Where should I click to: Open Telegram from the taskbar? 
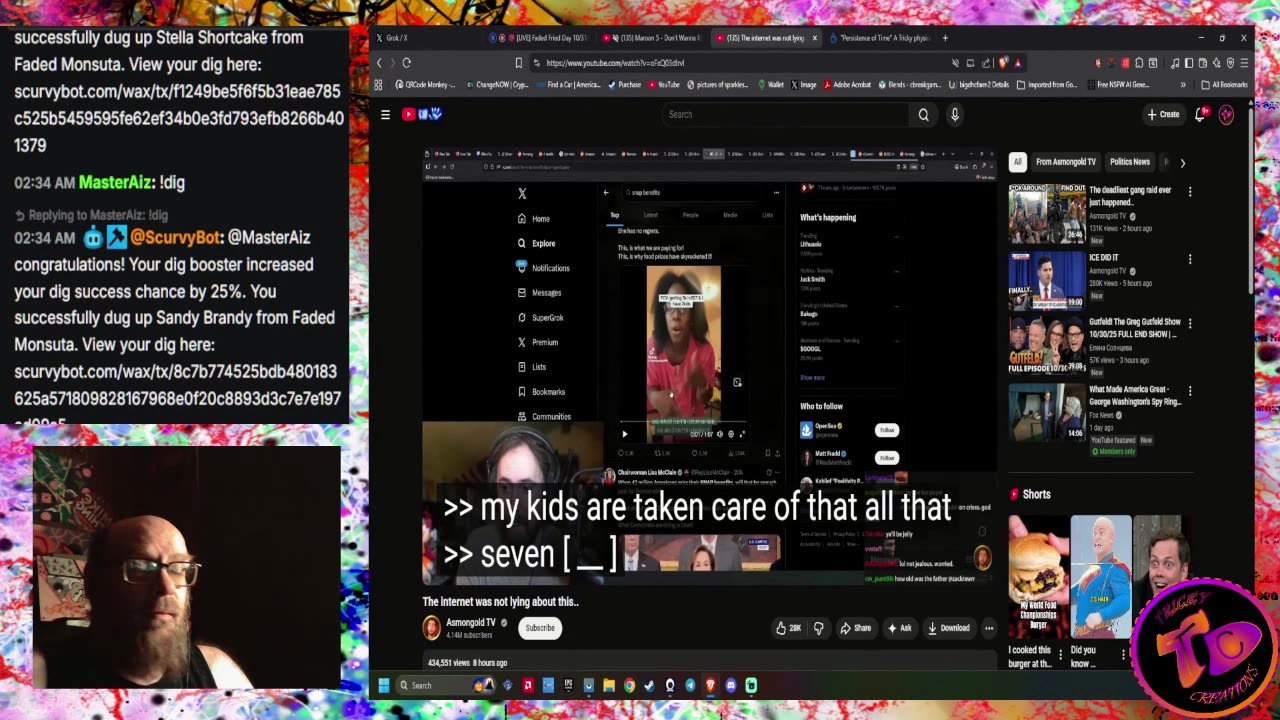(690, 685)
